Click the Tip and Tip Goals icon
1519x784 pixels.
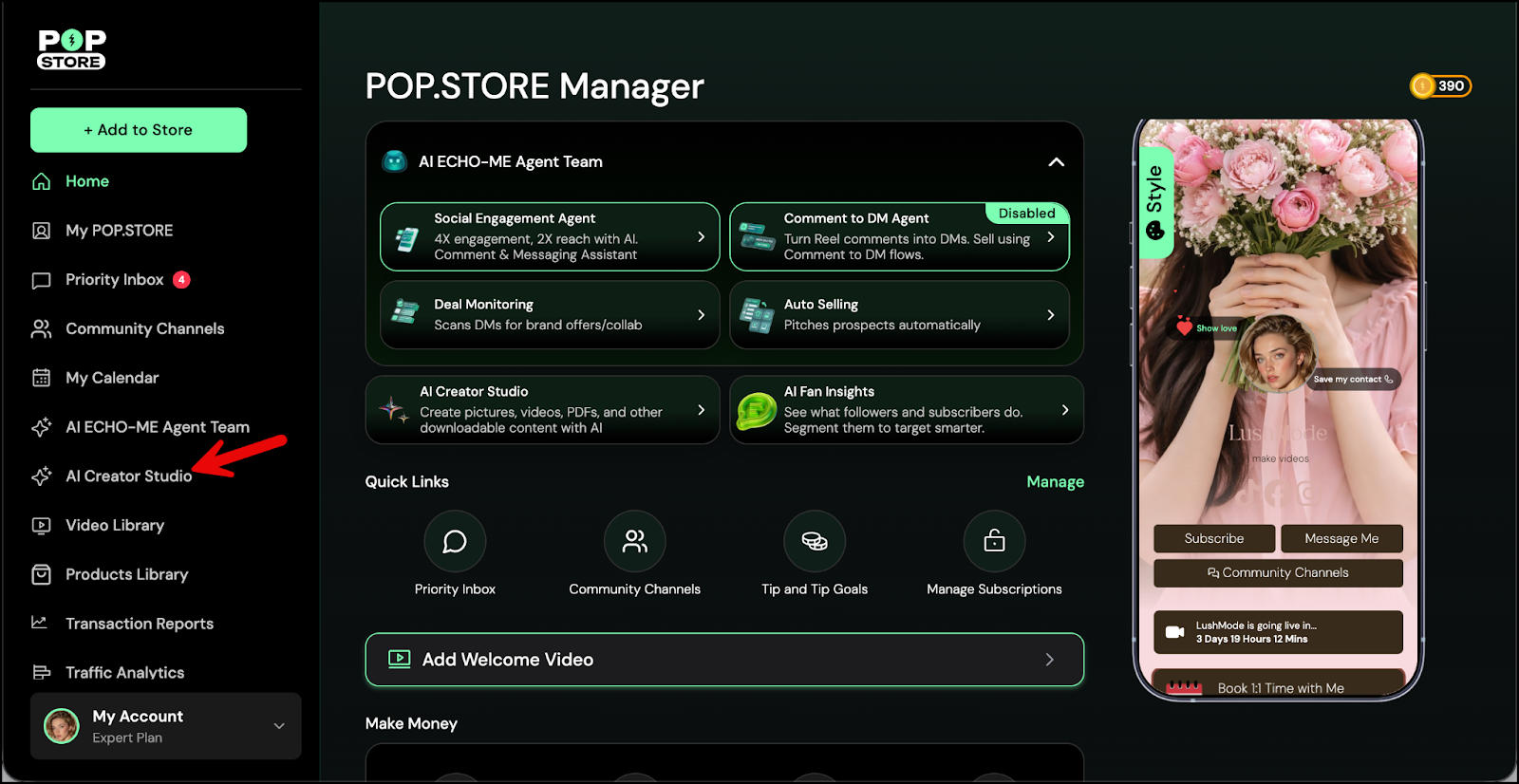814,541
